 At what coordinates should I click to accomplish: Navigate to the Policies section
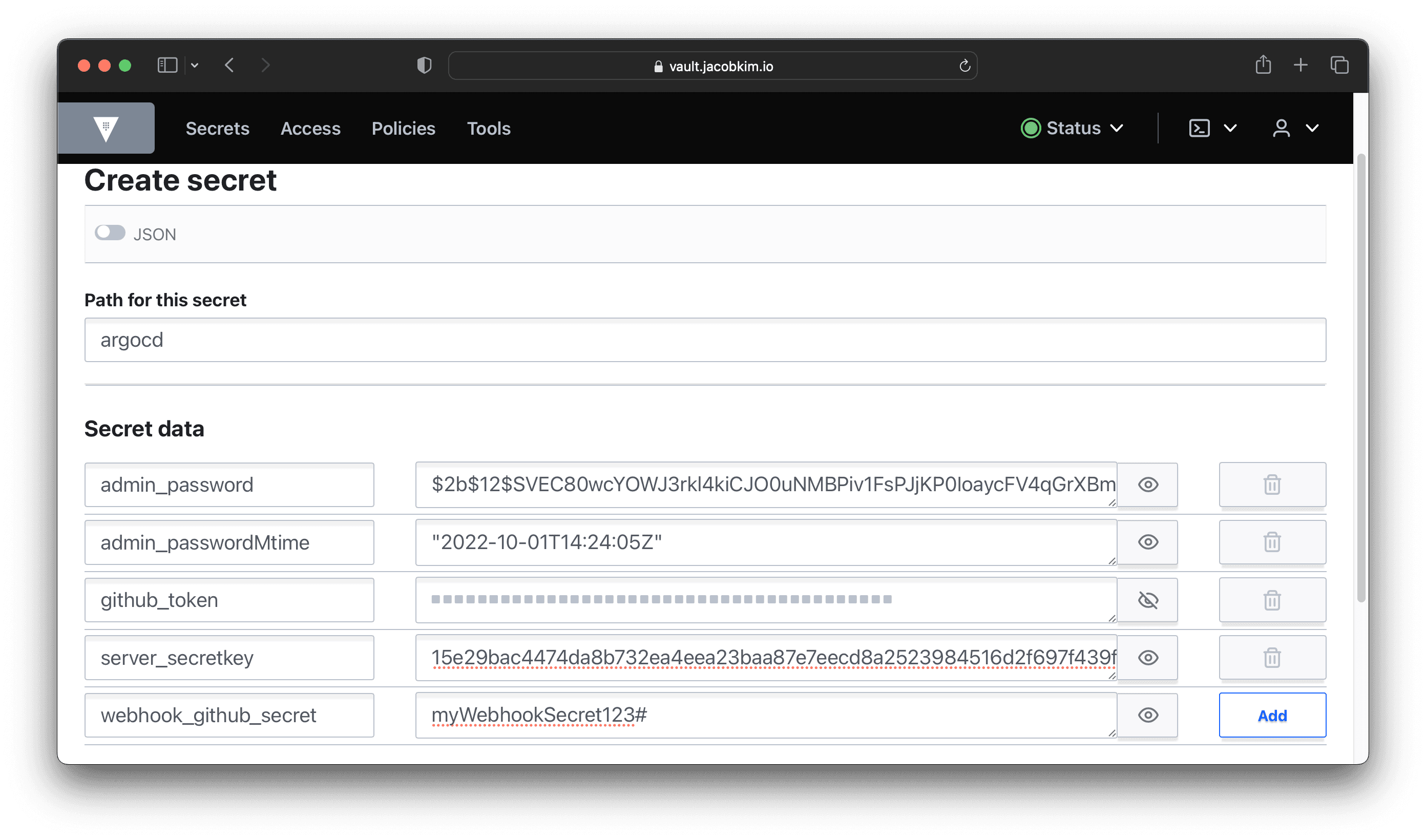[403, 129]
